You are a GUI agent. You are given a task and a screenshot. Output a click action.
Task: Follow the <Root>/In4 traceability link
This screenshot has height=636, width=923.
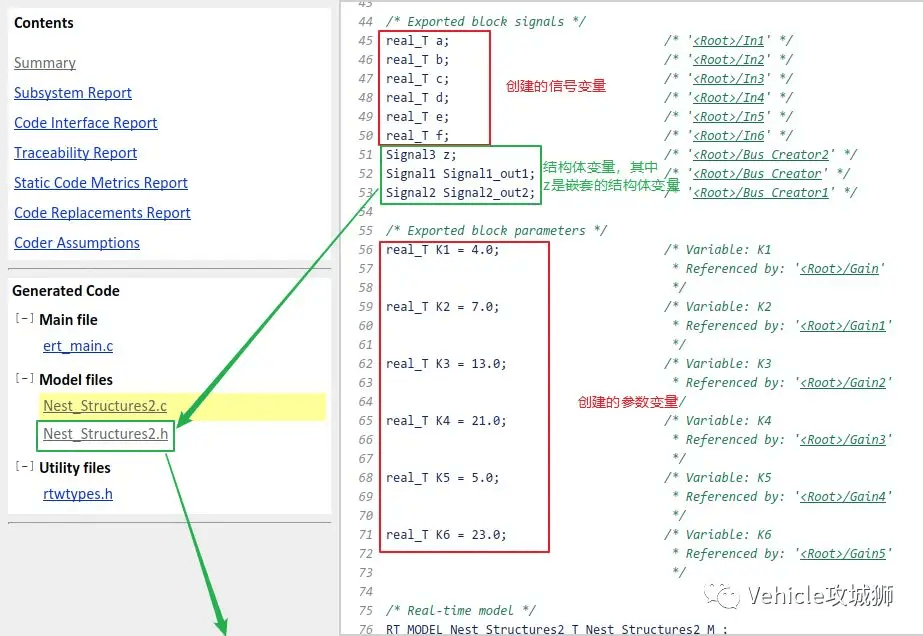(x=728, y=97)
